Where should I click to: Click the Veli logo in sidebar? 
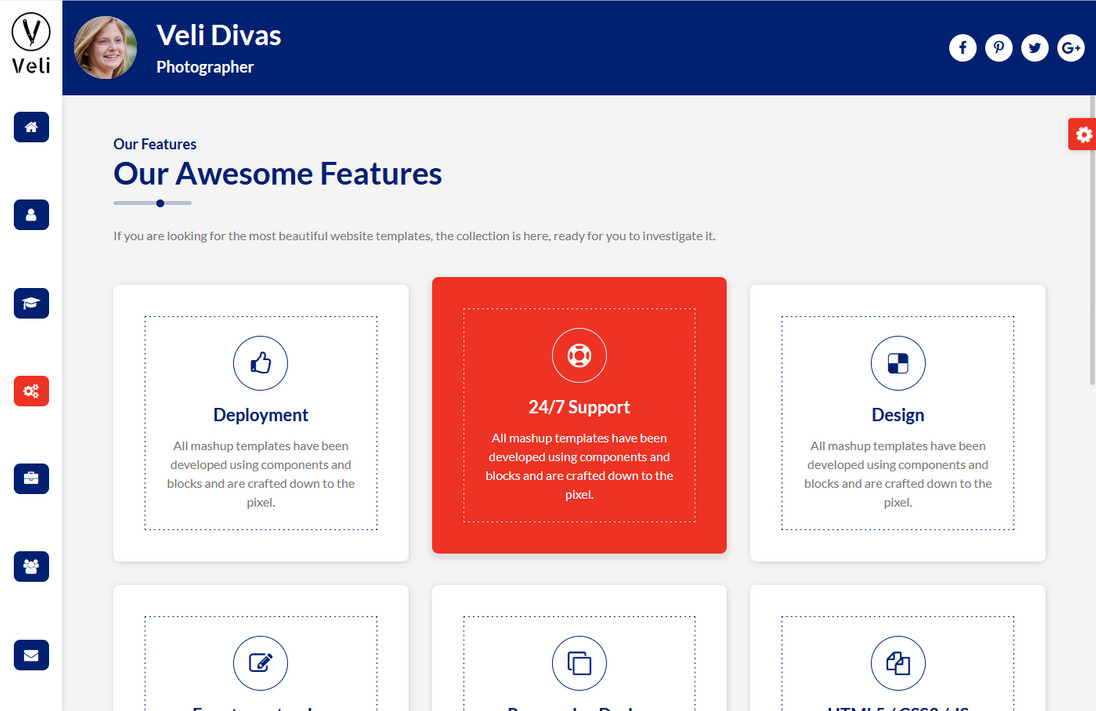click(31, 43)
